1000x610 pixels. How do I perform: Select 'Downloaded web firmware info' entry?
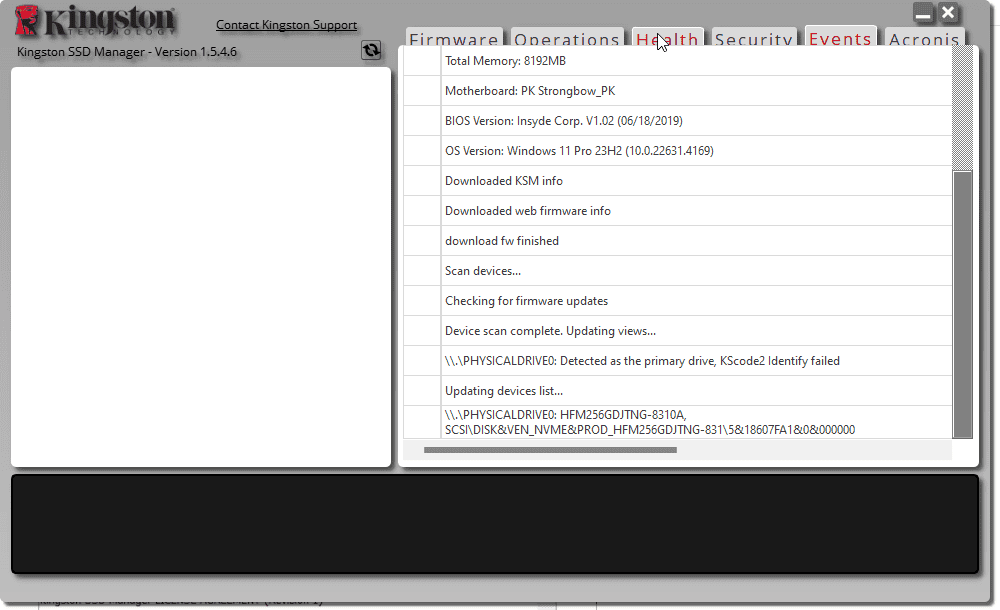tap(678, 211)
